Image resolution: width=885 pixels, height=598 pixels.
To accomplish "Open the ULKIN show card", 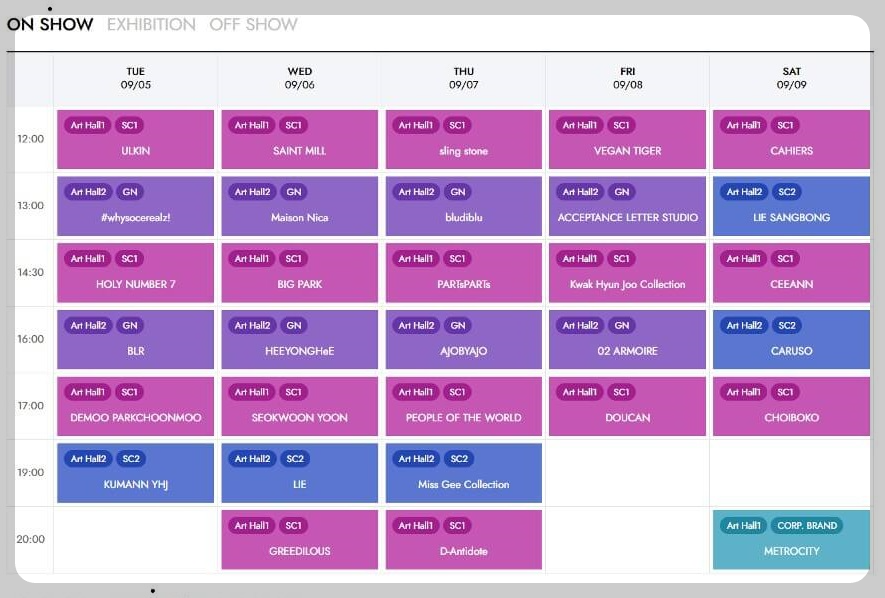I will coord(135,139).
